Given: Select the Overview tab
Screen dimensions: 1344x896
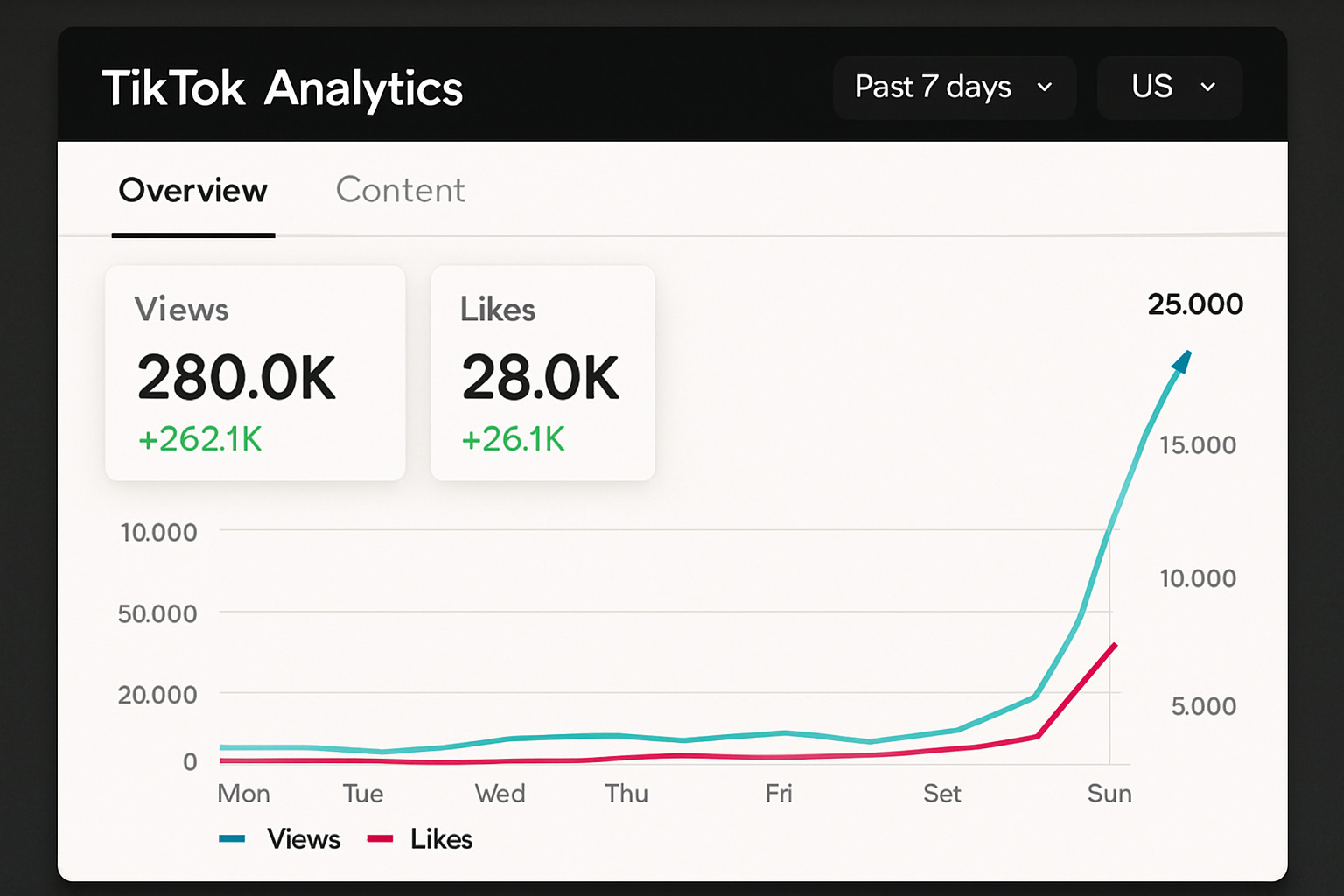Looking at the screenshot, I should point(192,190).
